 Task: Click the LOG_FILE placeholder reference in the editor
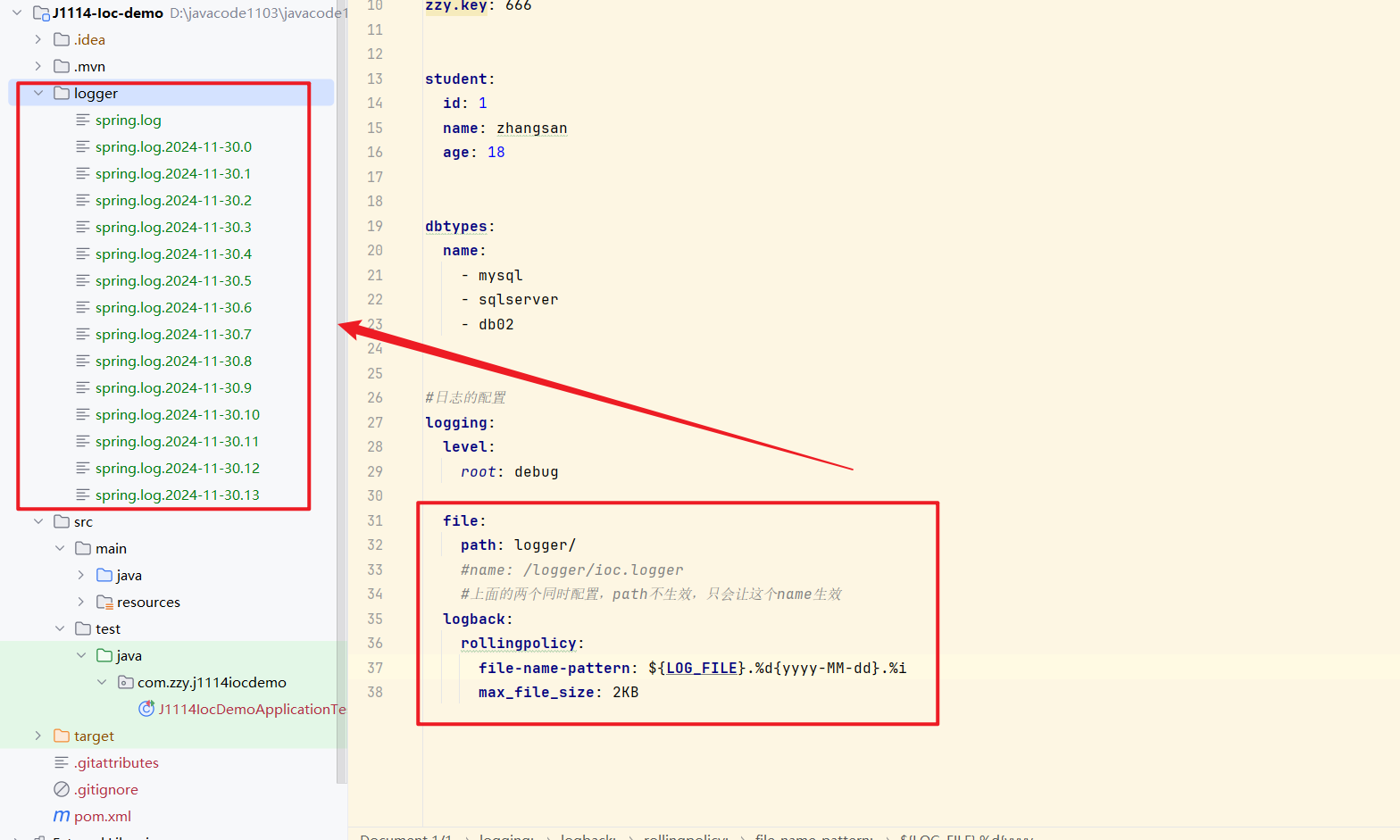click(702, 668)
